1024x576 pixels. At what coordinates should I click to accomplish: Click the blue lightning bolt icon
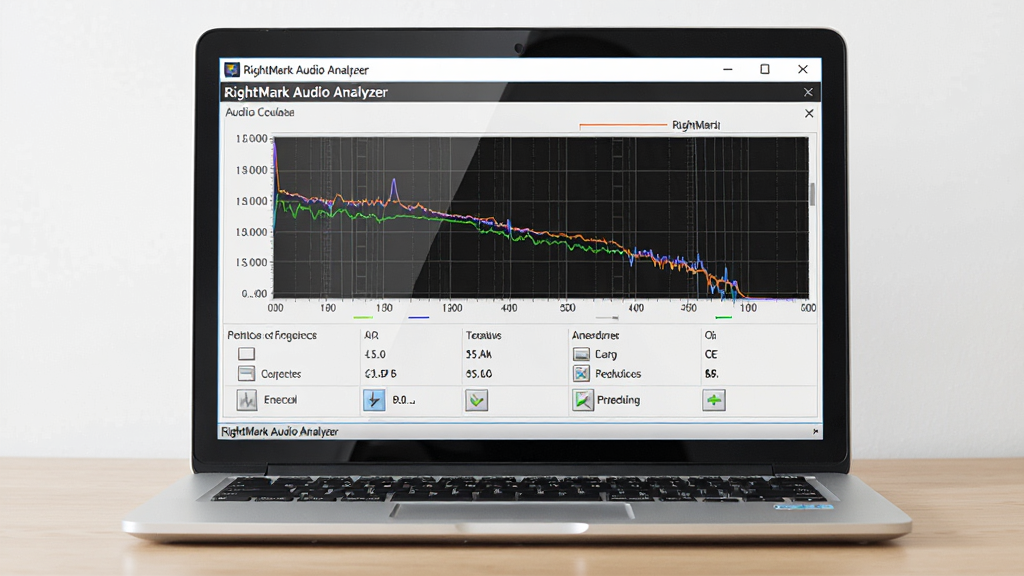click(x=374, y=400)
